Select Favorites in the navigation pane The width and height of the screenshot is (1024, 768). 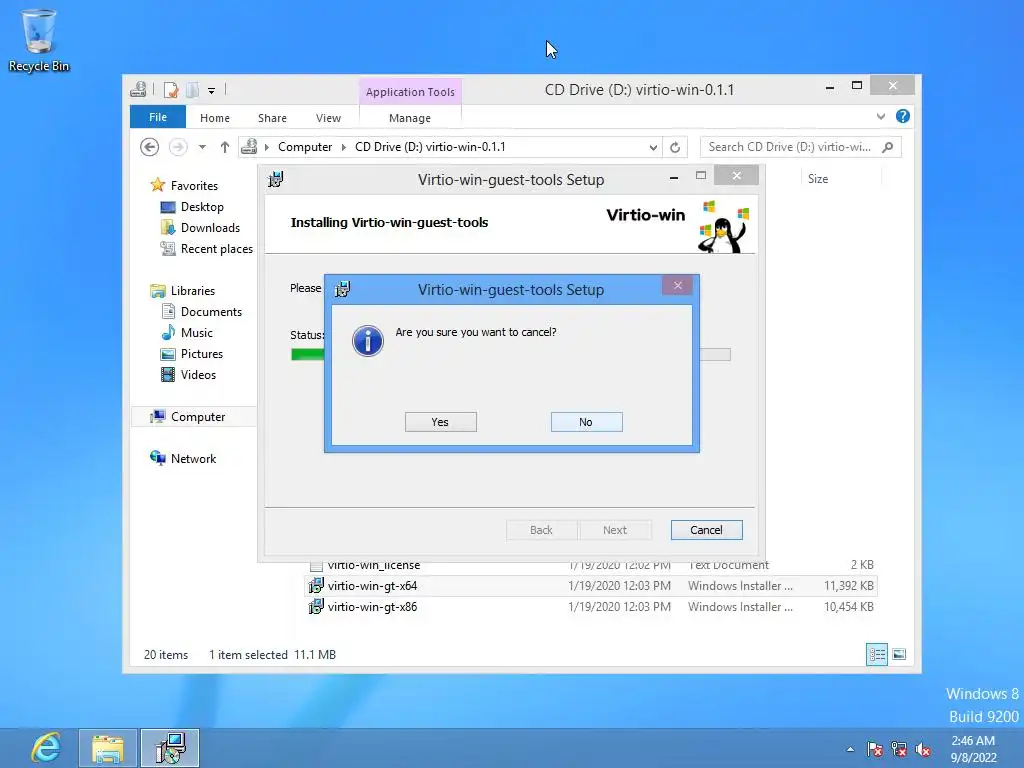(194, 185)
